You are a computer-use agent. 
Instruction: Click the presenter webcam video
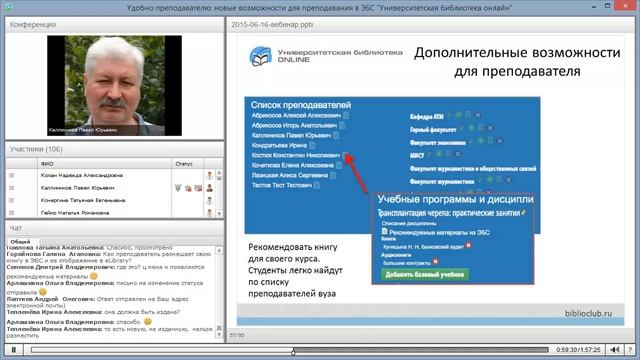click(114, 86)
